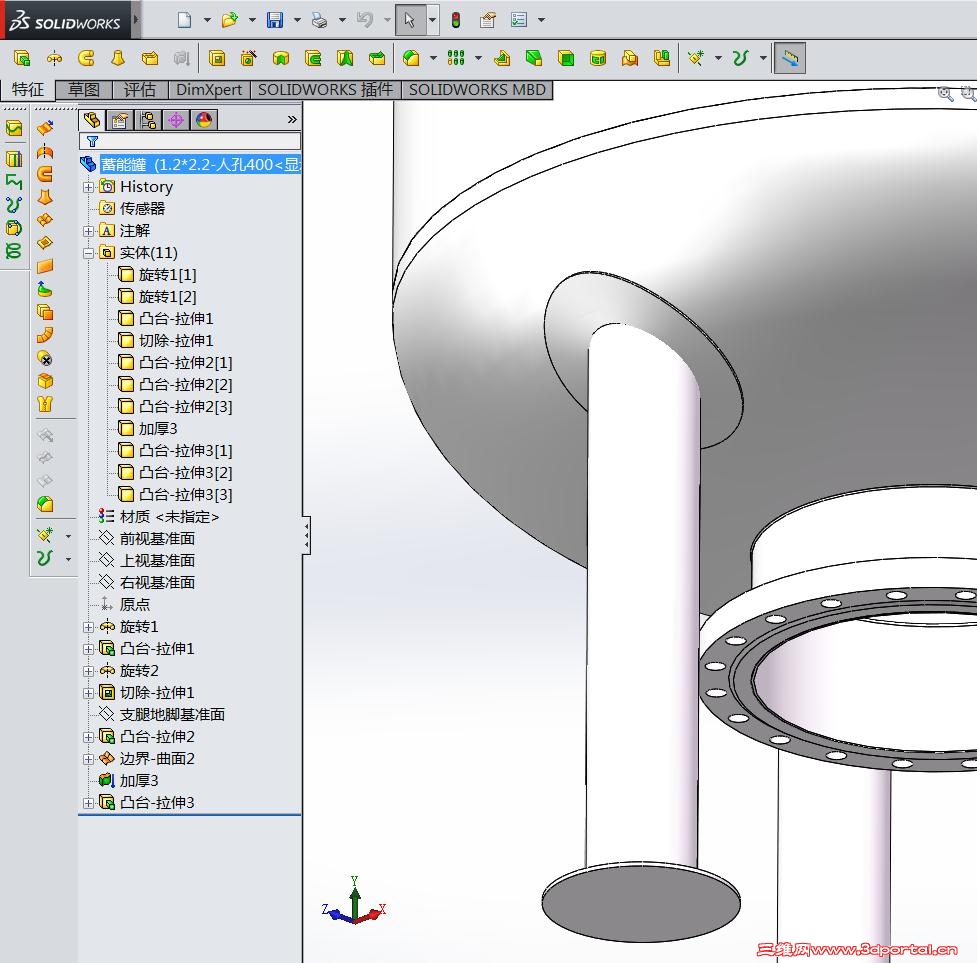Open the Select tool dropdown arrow
Viewport: 977px width, 963px height.
pyautogui.click(x=432, y=20)
